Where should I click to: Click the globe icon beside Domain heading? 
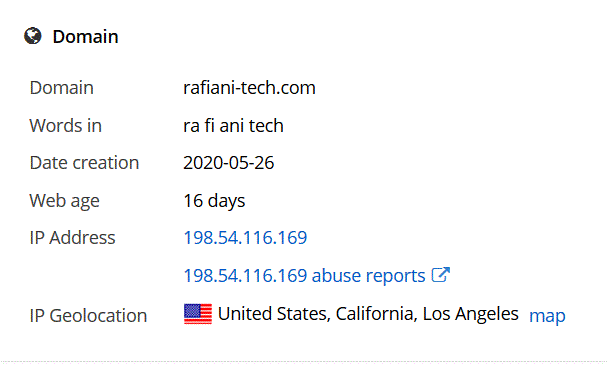coord(33,36)
